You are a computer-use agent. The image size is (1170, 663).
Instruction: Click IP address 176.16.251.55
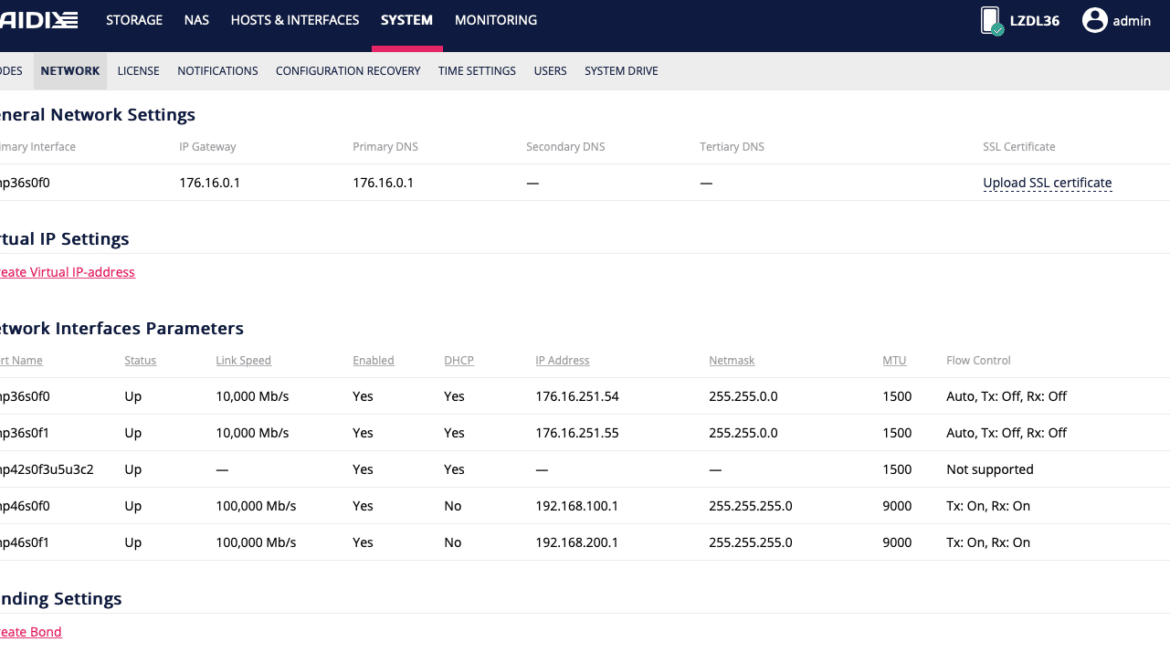tap(577, 433)
